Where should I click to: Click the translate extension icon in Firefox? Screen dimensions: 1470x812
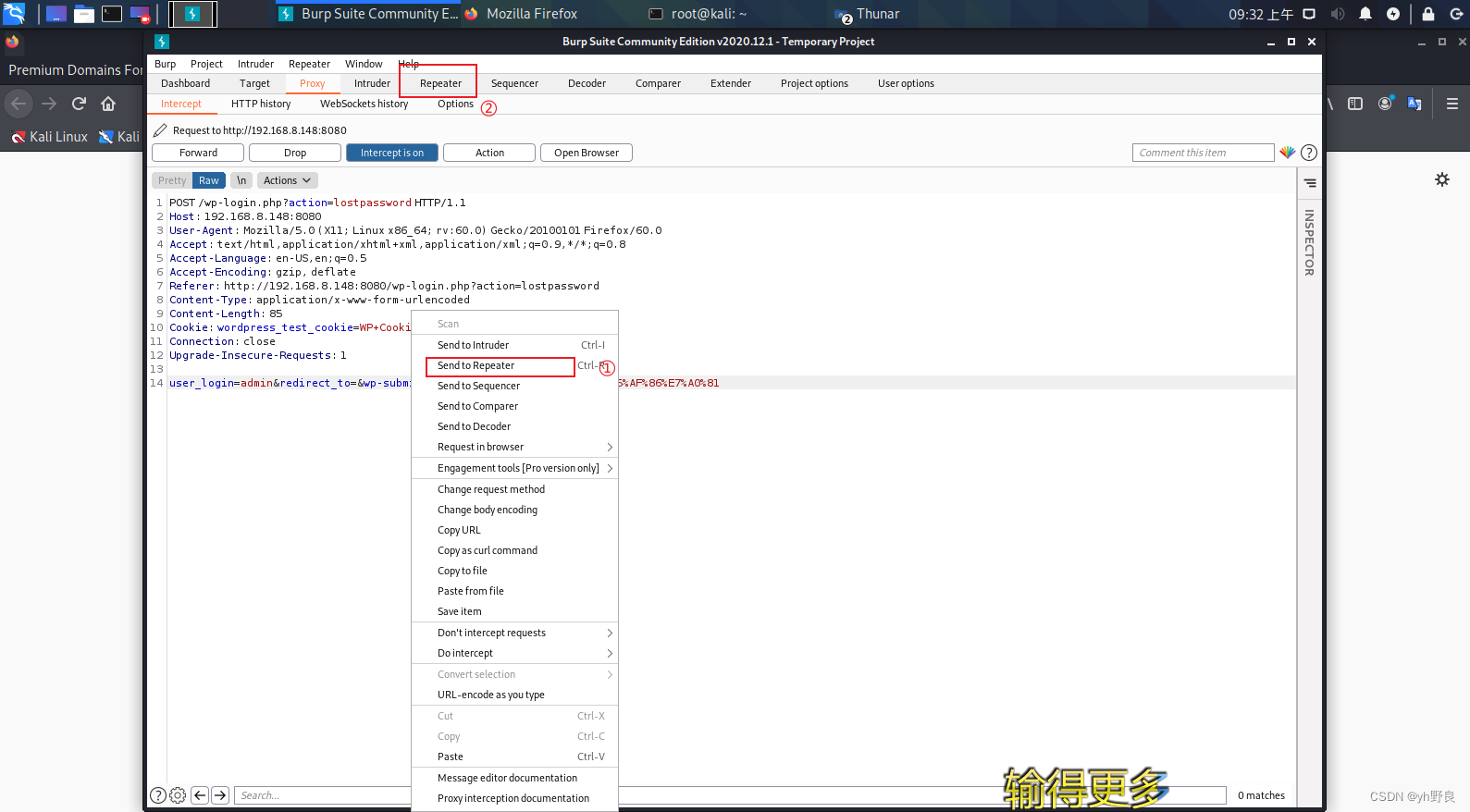click(x=1414, y=104)
